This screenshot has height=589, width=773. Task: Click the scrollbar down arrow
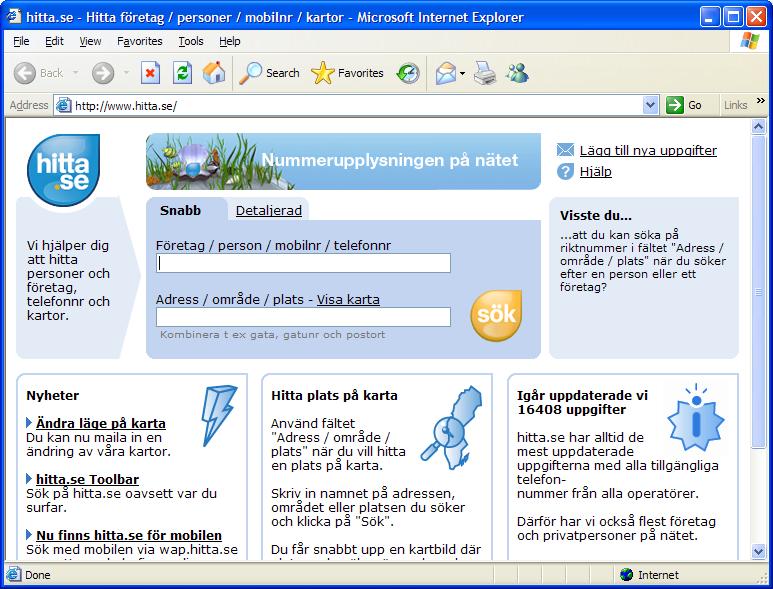pyautogui.click(x=758, y=551)
